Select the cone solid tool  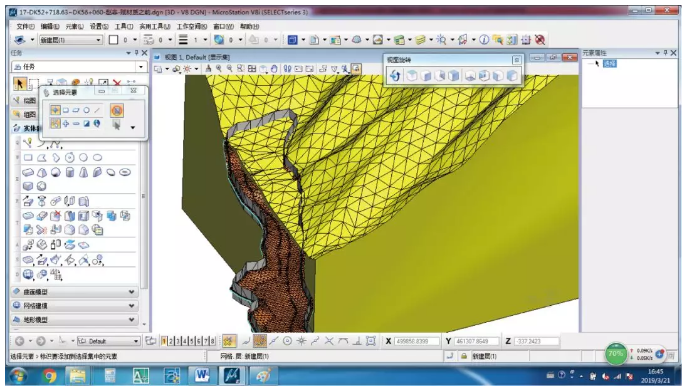pyautogui.click(x=83, y=172)
